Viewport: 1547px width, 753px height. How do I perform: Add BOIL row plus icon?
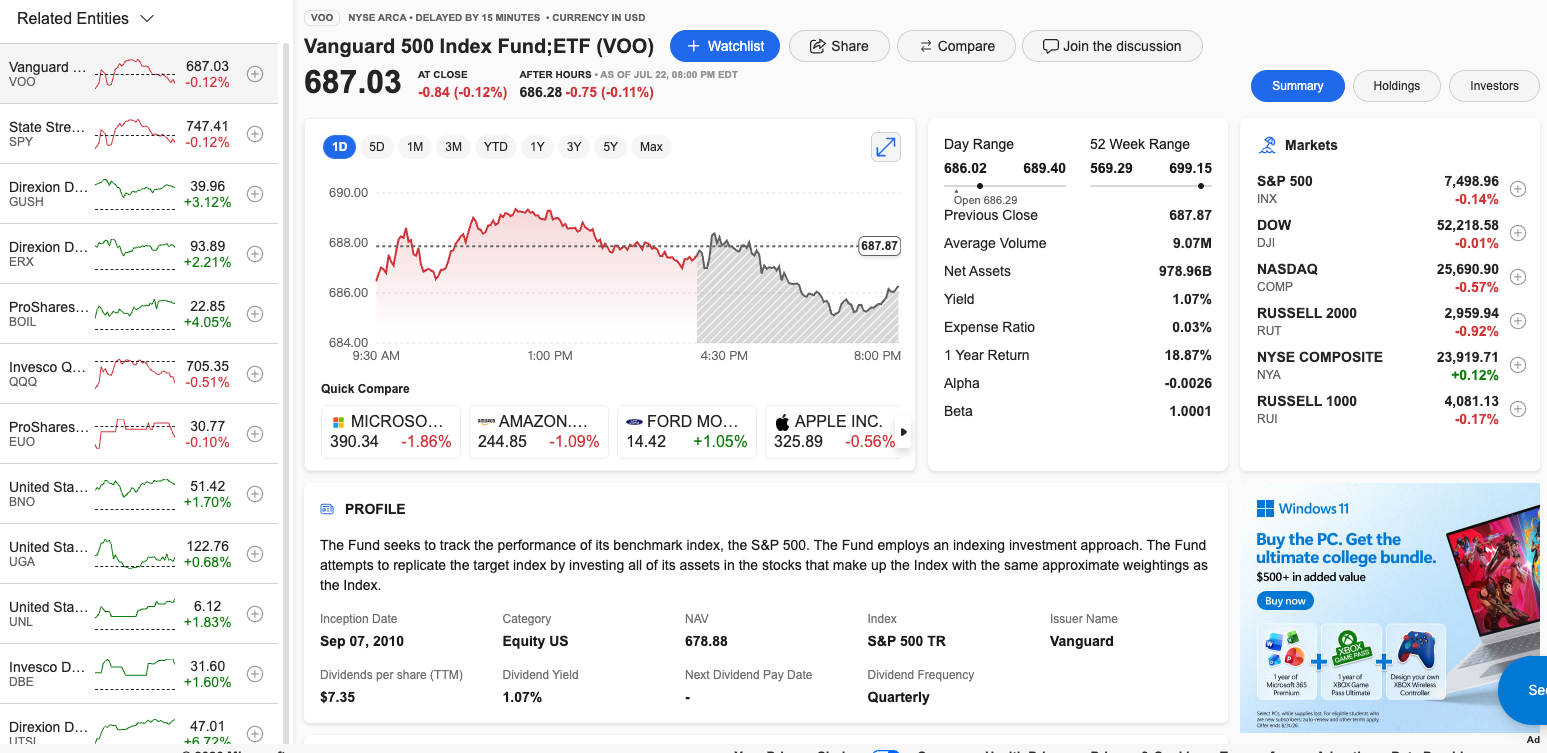255,314
